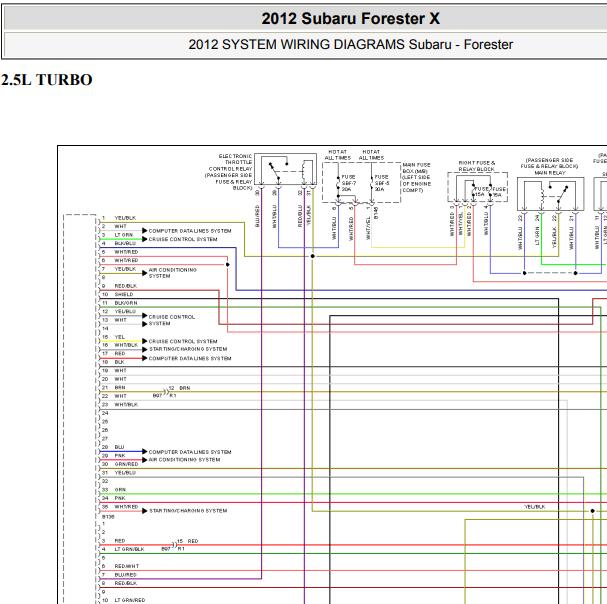Viewport: 607px width, 604px height.
Task: Click the pin 12 "YEL/BLU" label
Action: [125, 312]
